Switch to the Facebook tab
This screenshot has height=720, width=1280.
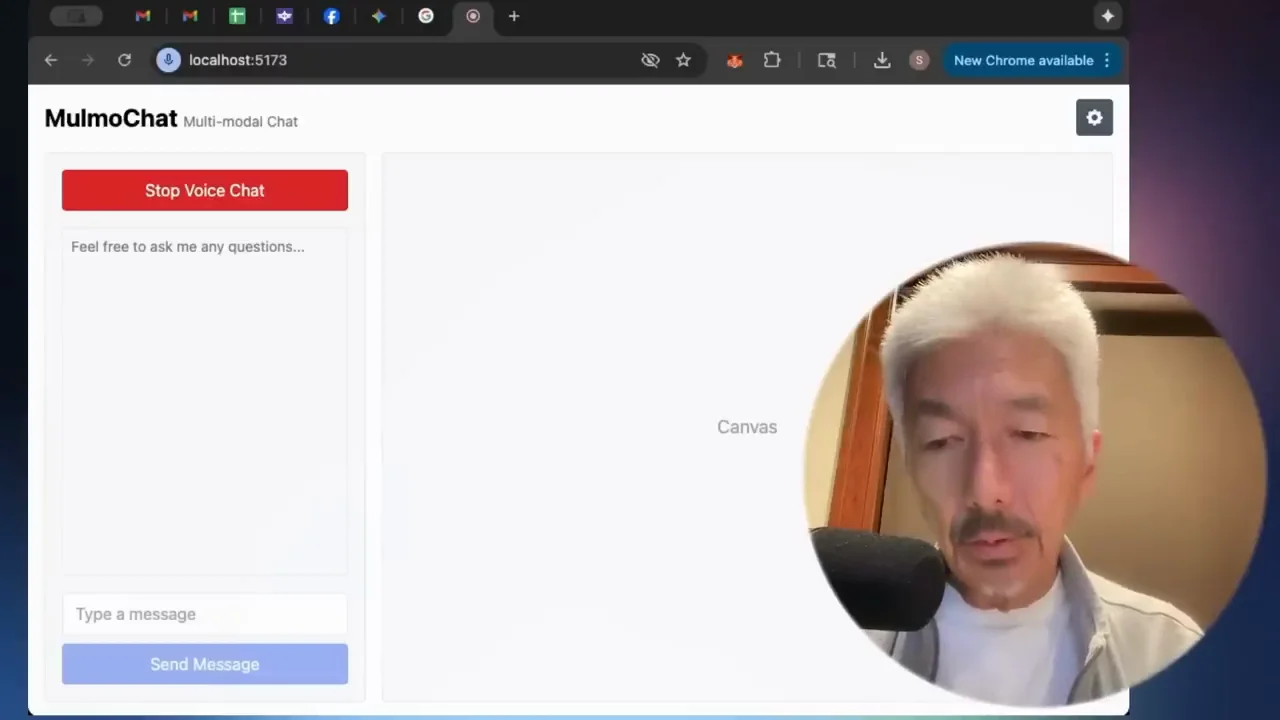click(331, 16)
